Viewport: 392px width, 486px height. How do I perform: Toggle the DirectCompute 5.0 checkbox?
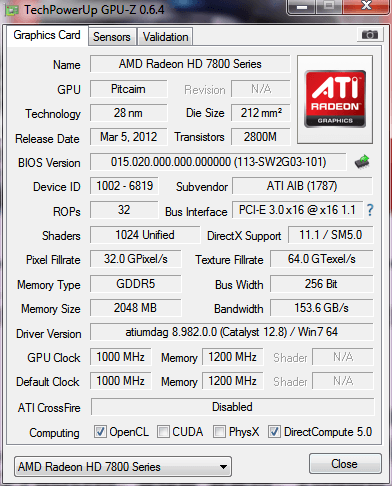point(274,431)
